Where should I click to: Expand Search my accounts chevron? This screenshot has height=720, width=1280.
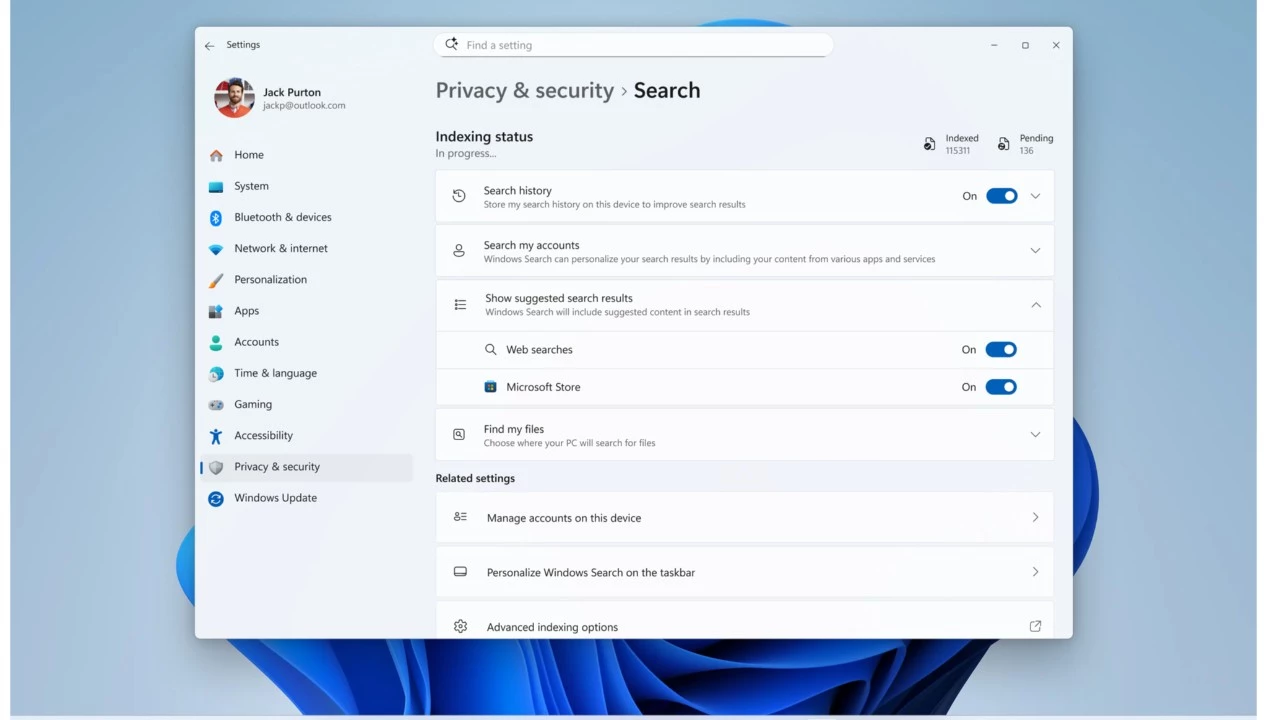tap(1035, 251)
